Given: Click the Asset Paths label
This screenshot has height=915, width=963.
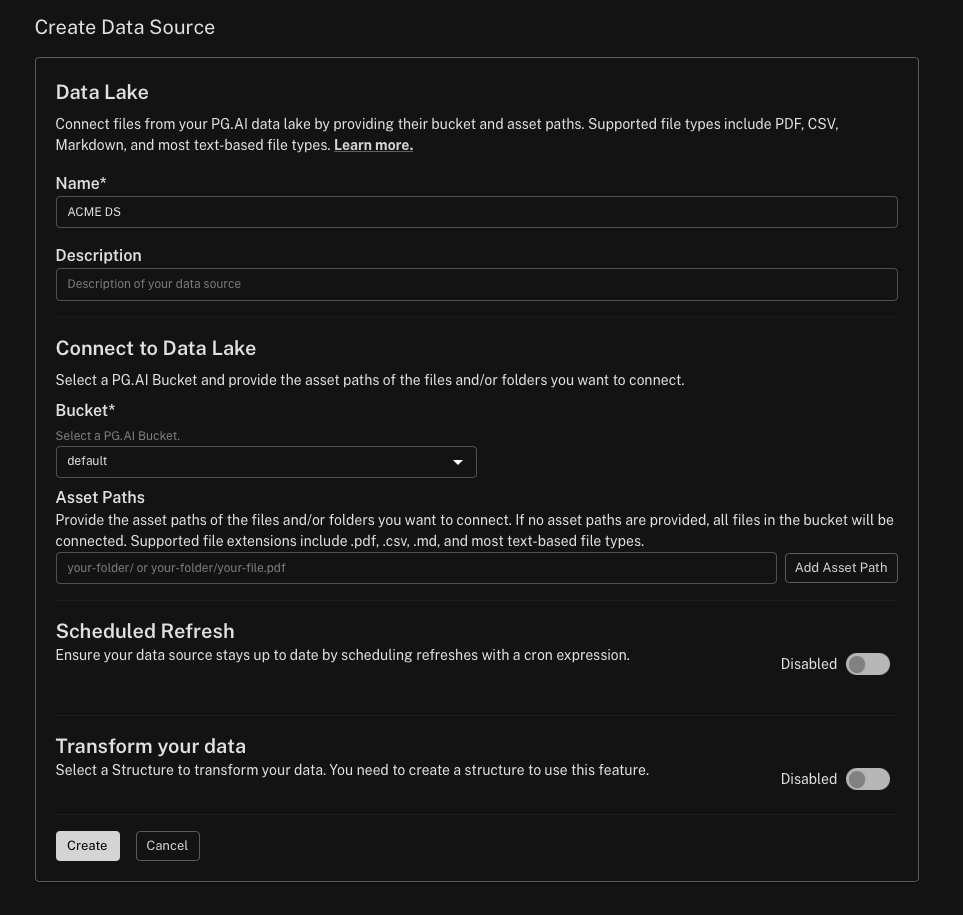Looking at the screenshot, I should point(100,497).
